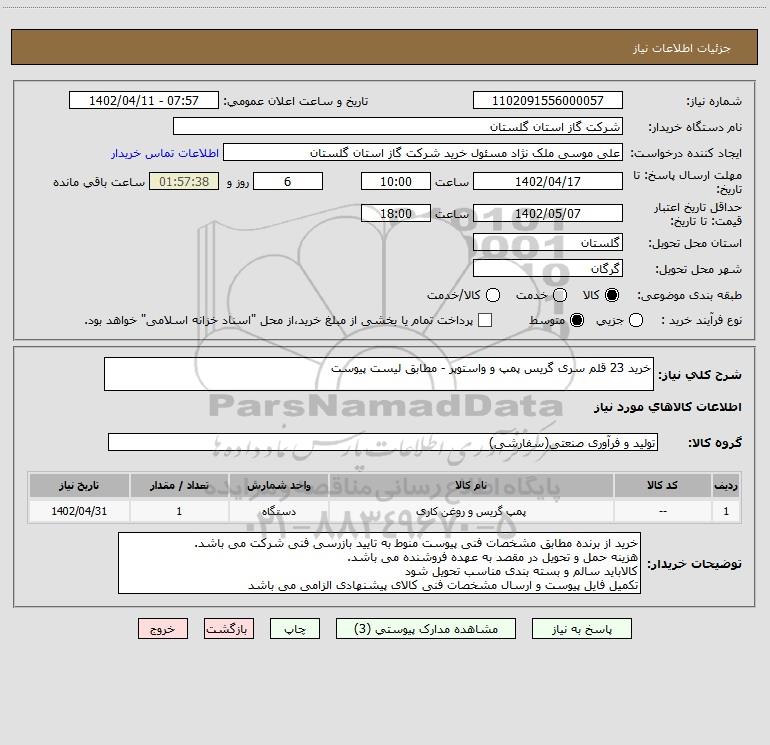Select the خدمت radio button
770x745 pixels.
[560, 295]
